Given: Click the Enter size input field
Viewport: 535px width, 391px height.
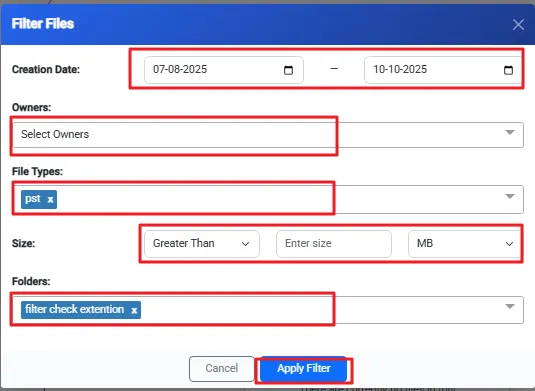Looking at the screenshot, I should coord(334,244).
